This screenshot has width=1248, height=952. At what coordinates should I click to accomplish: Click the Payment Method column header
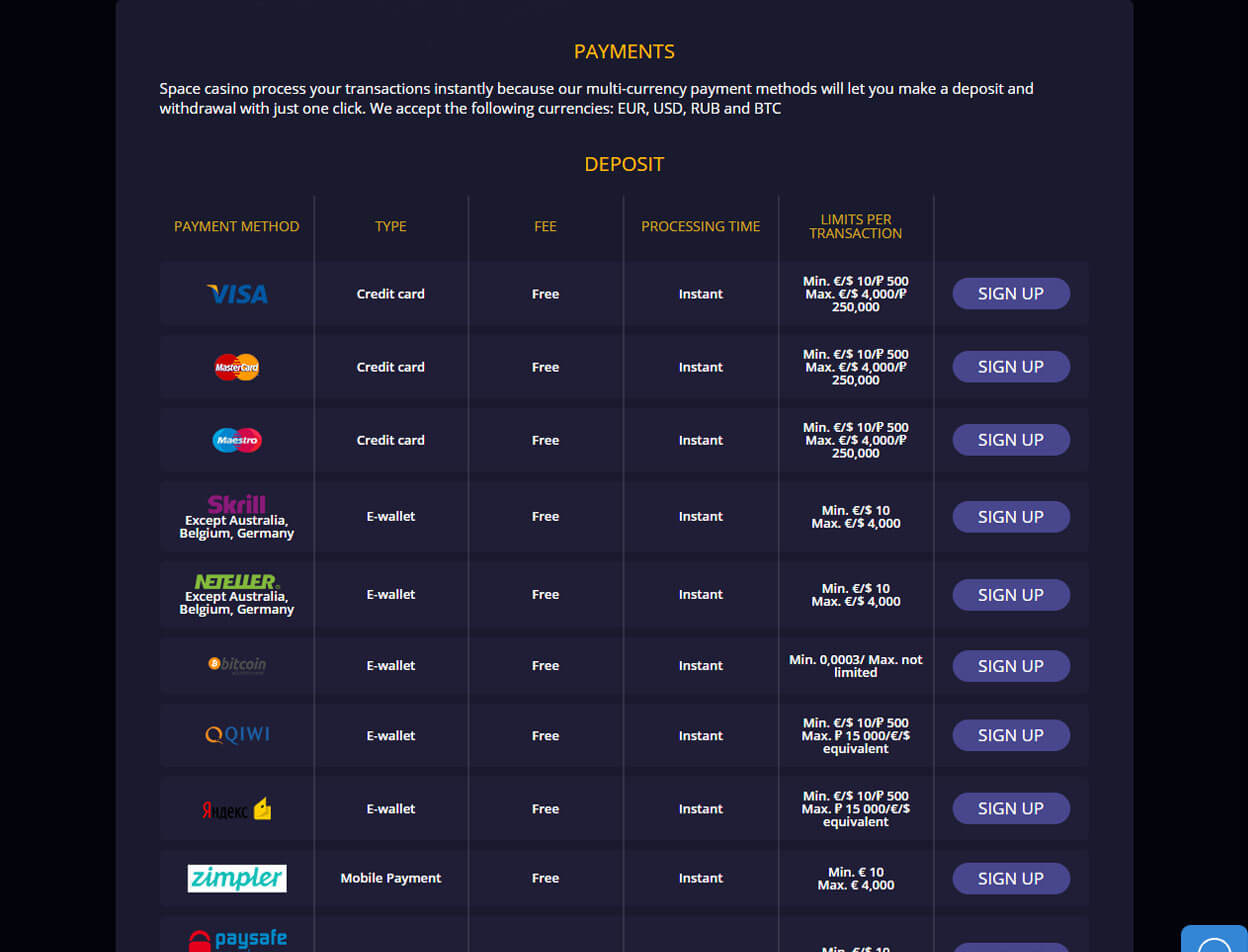237,227
